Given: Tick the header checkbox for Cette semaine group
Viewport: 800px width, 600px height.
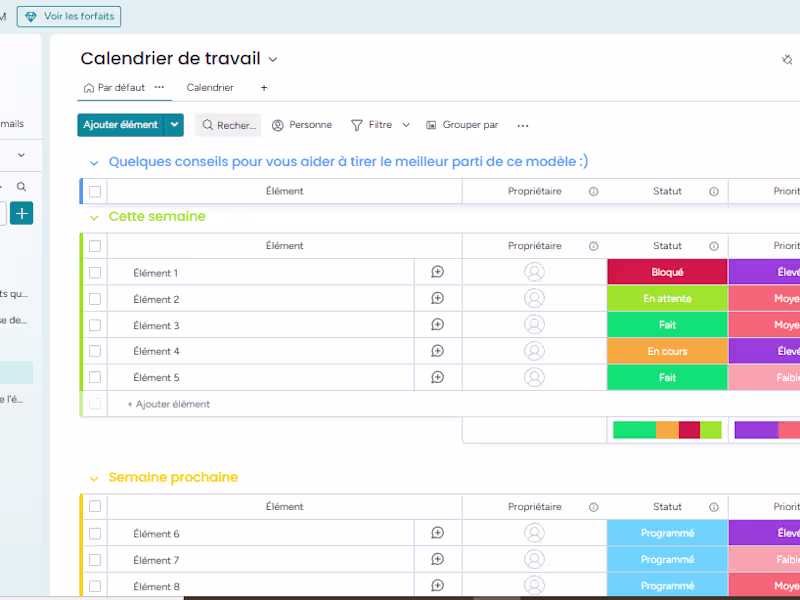Looking at the screenshot, I should (95, 245).
